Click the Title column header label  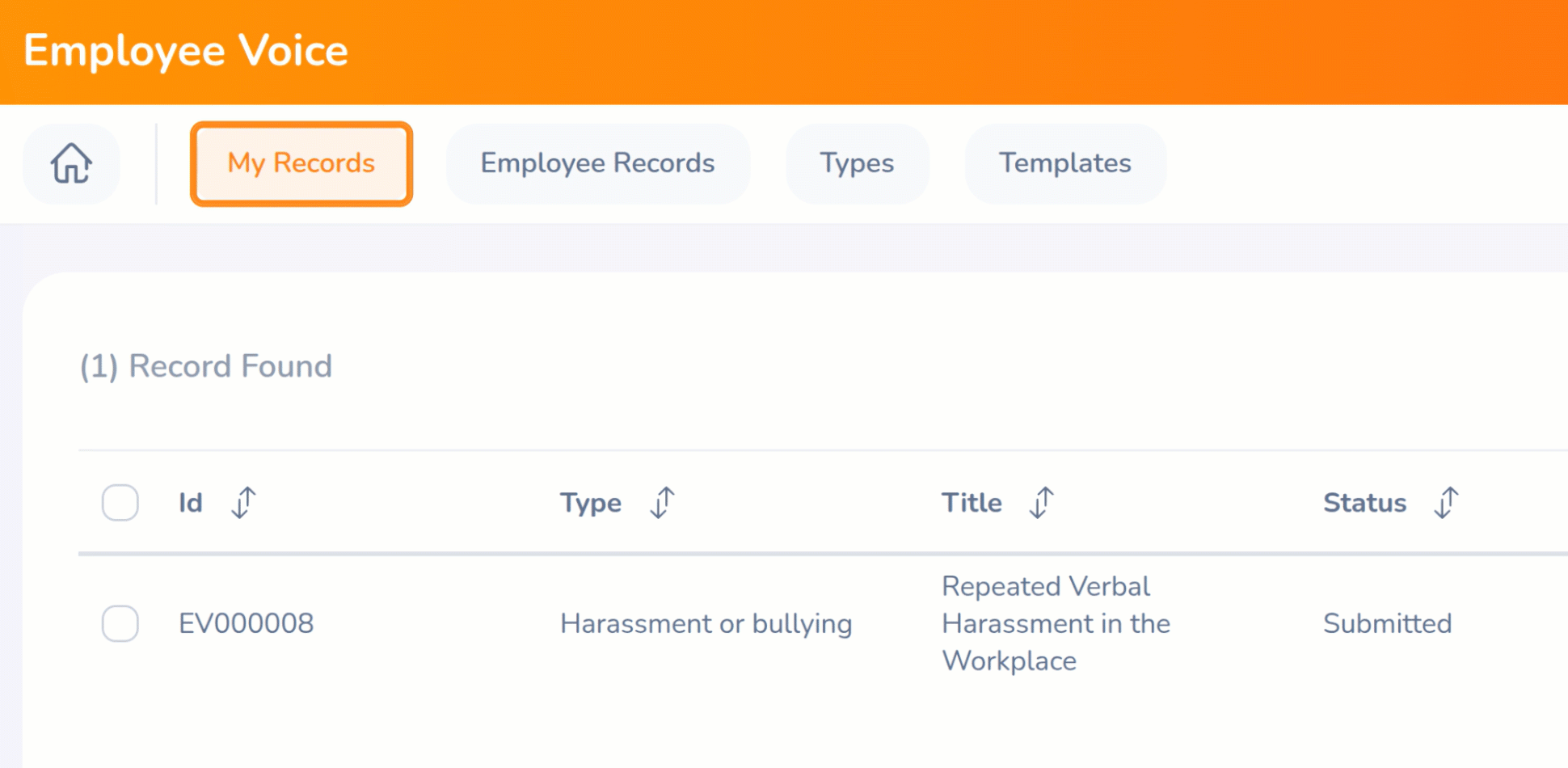pos(971,503)
